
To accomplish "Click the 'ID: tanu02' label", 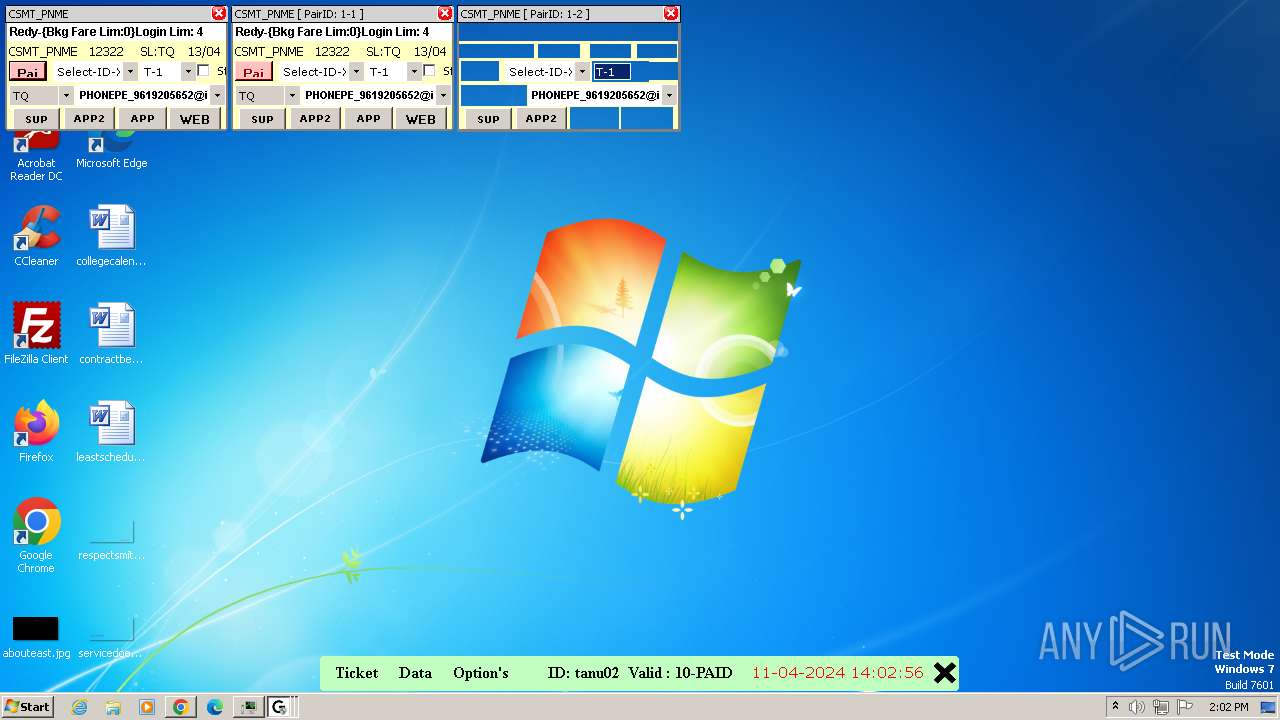I will [583, 673].
